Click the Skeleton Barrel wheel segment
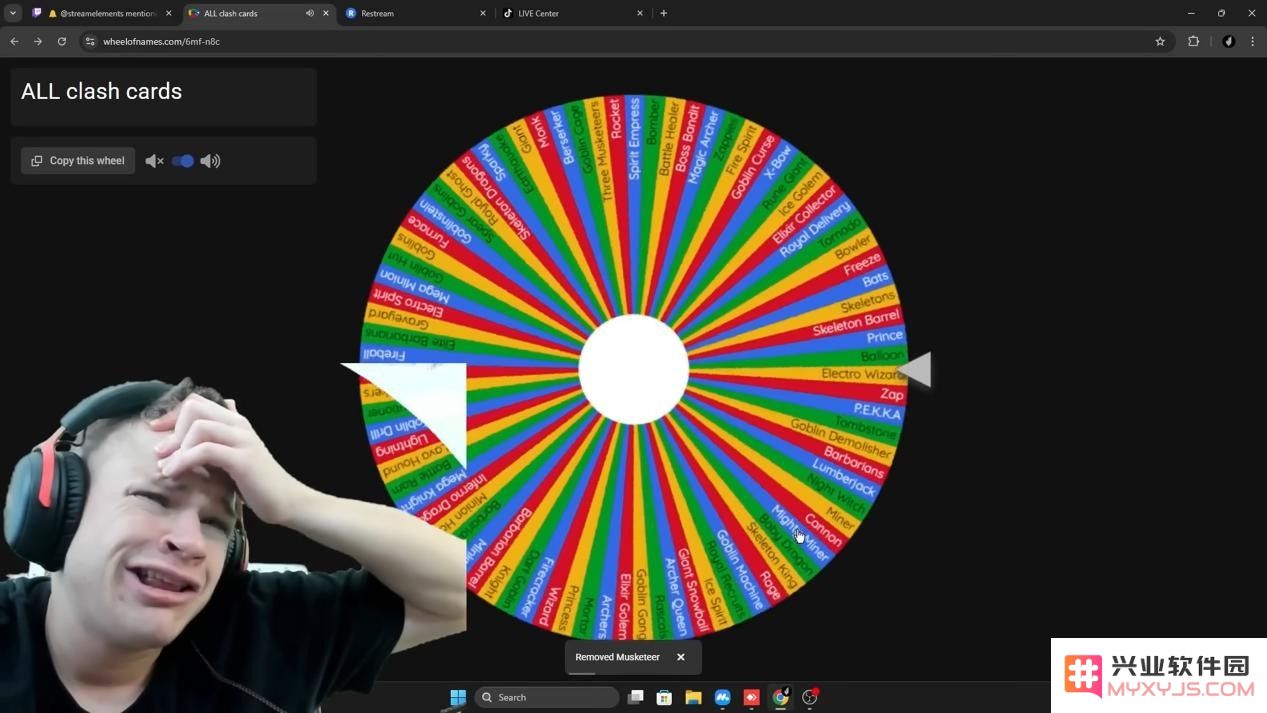1267x713 pixels. 856,324
